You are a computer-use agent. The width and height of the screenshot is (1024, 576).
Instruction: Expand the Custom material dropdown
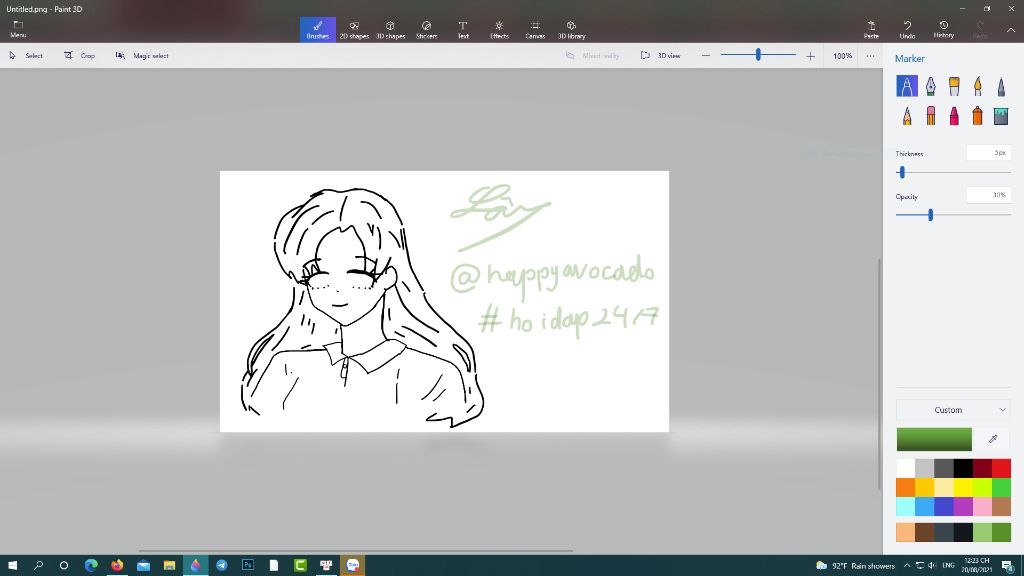click(x=953, y=409)
